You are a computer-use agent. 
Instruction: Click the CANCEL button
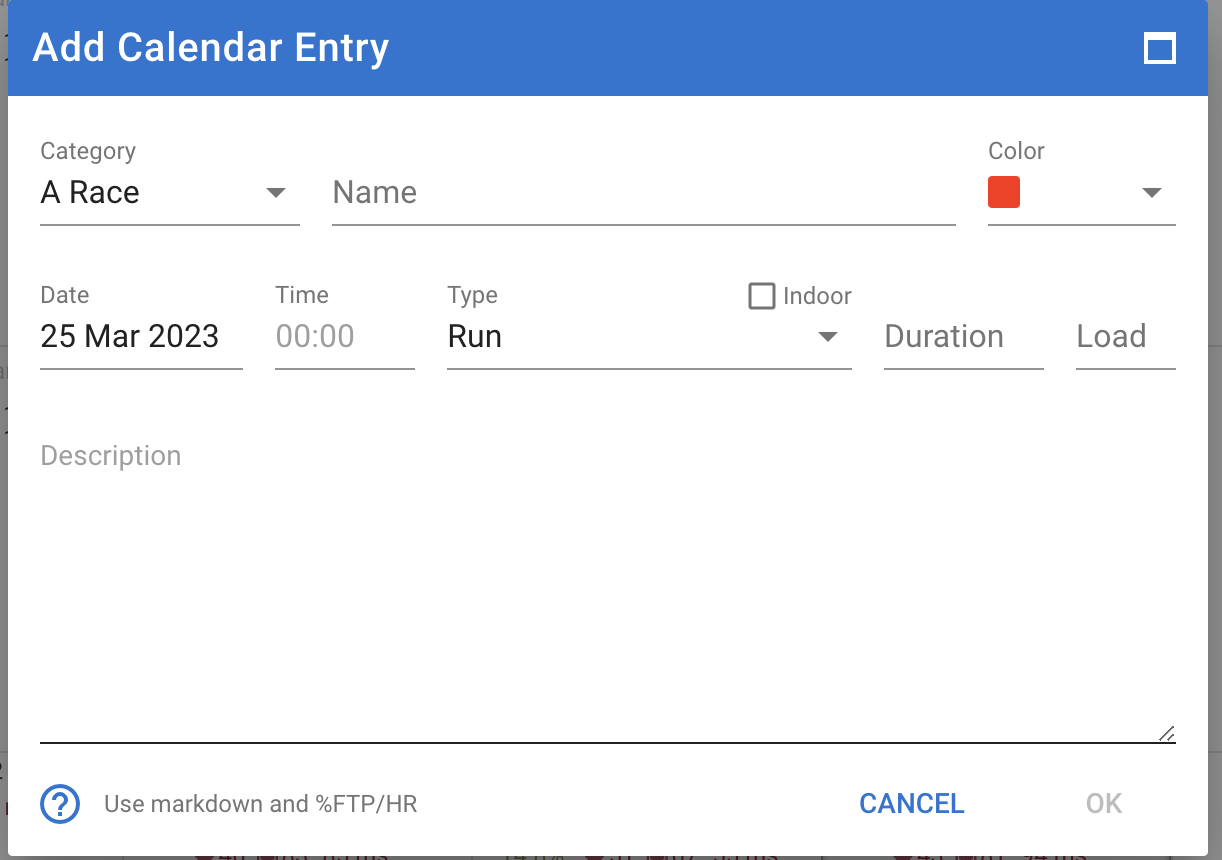tap(912, 803)
